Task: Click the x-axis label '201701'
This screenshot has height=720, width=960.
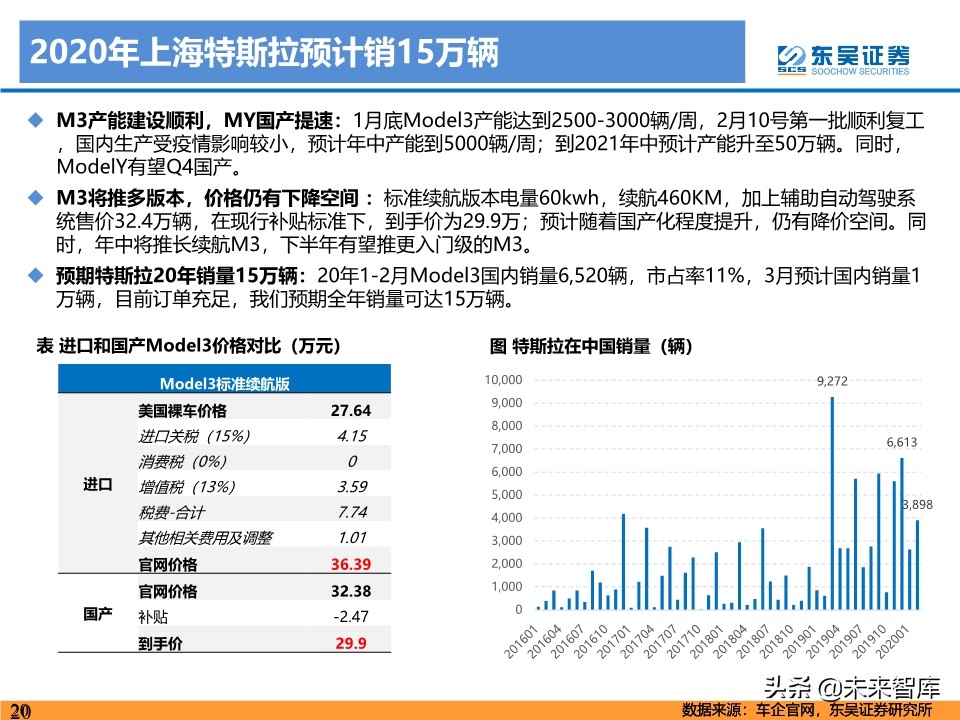Action: tap(614, 641)
